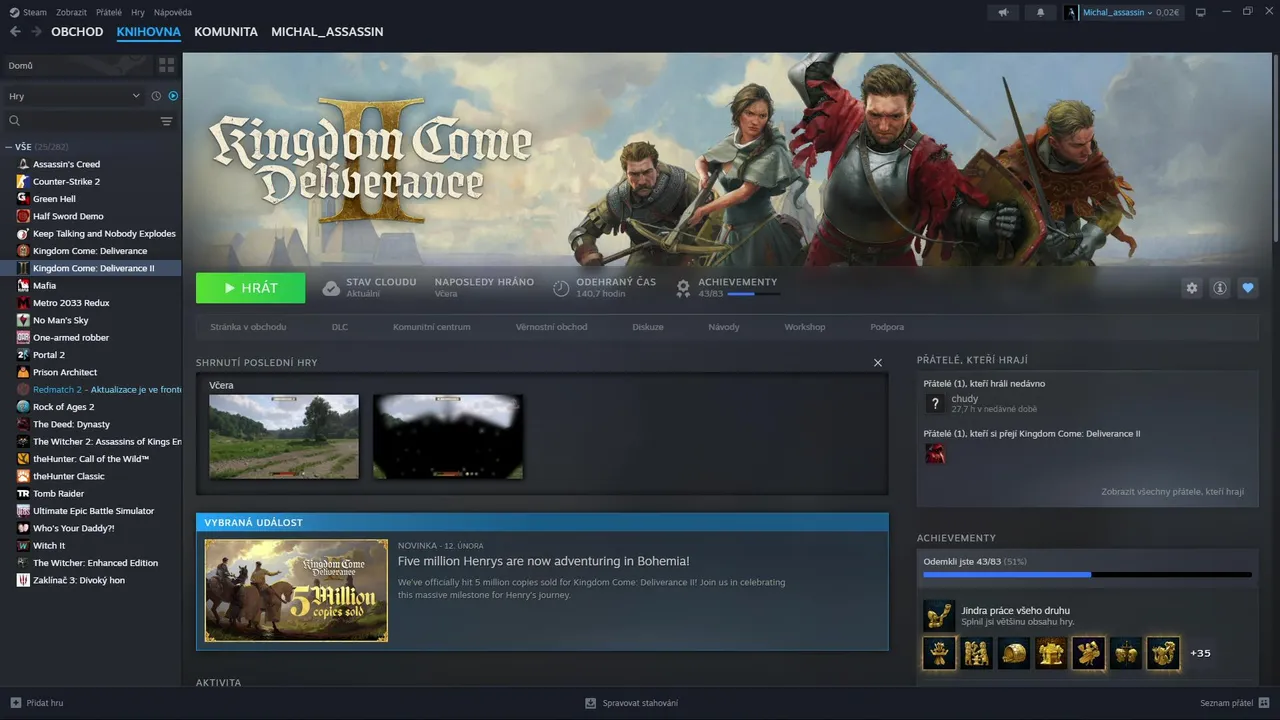Click the Jindra práce achievement icon
1280x720 pixels.
tap(939, 616)
